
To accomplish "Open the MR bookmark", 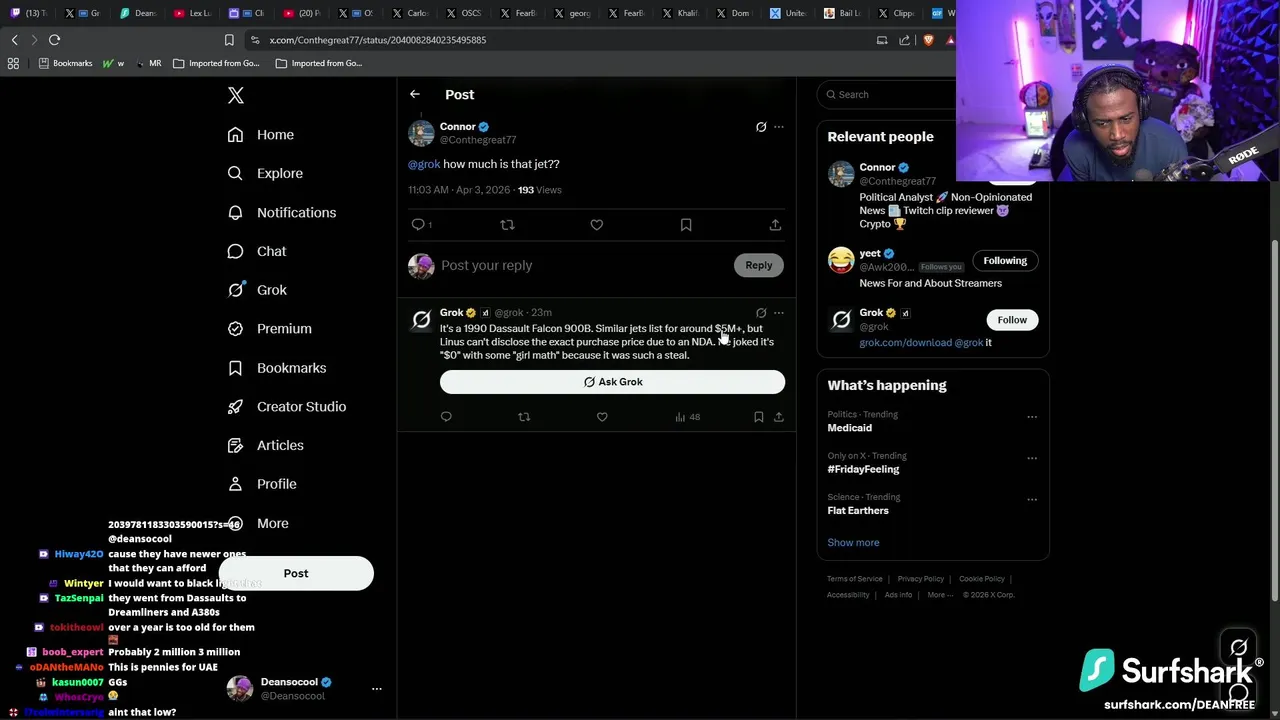I will pos(148,63).
